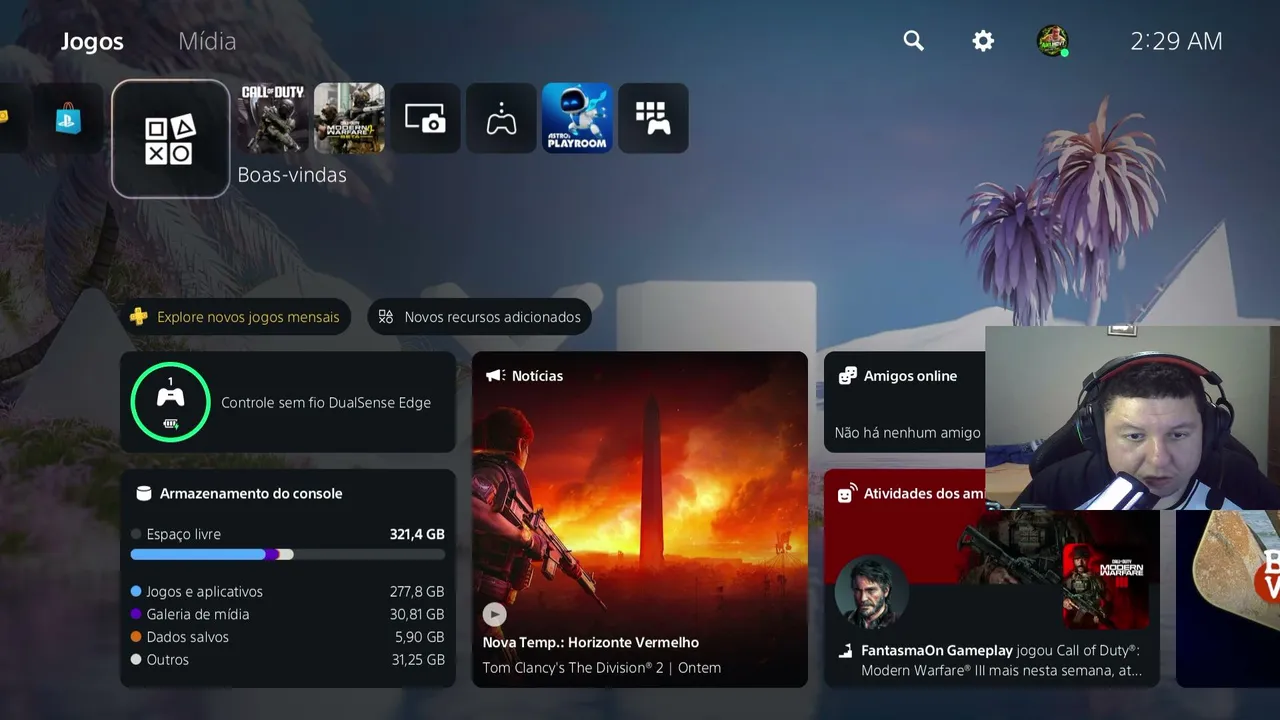Launch the PlayStation Store bag icon
The height and width of the screenshot is (720, 1280).
coord(68,118)
